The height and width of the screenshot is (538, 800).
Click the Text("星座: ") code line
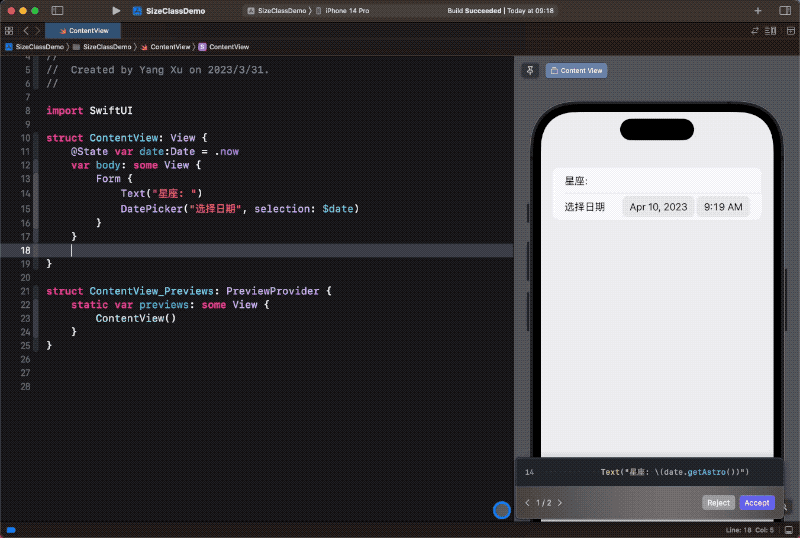click(161, 193)
